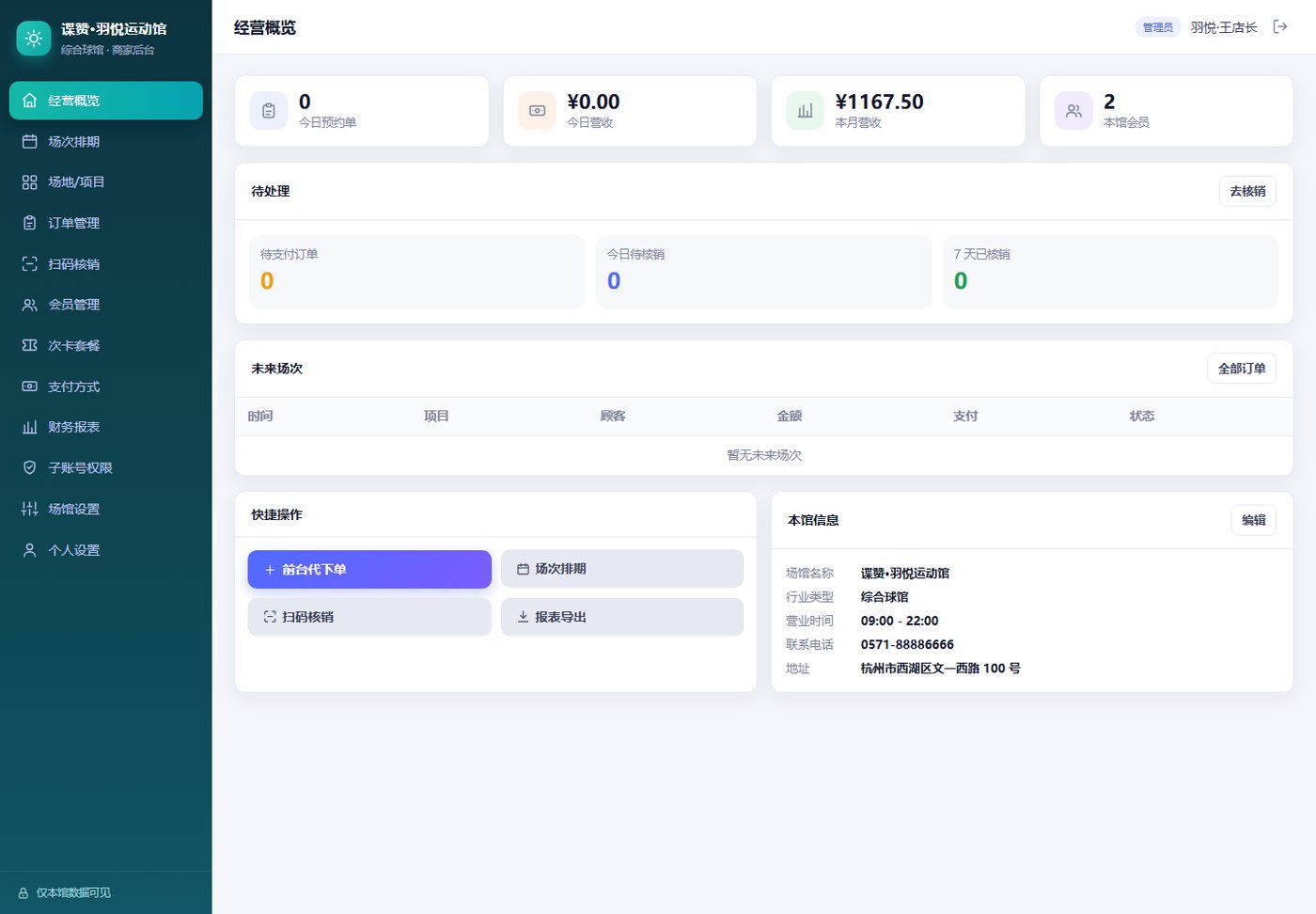Click the user name 羽悦·王店长

click(x=1224, y=27)
